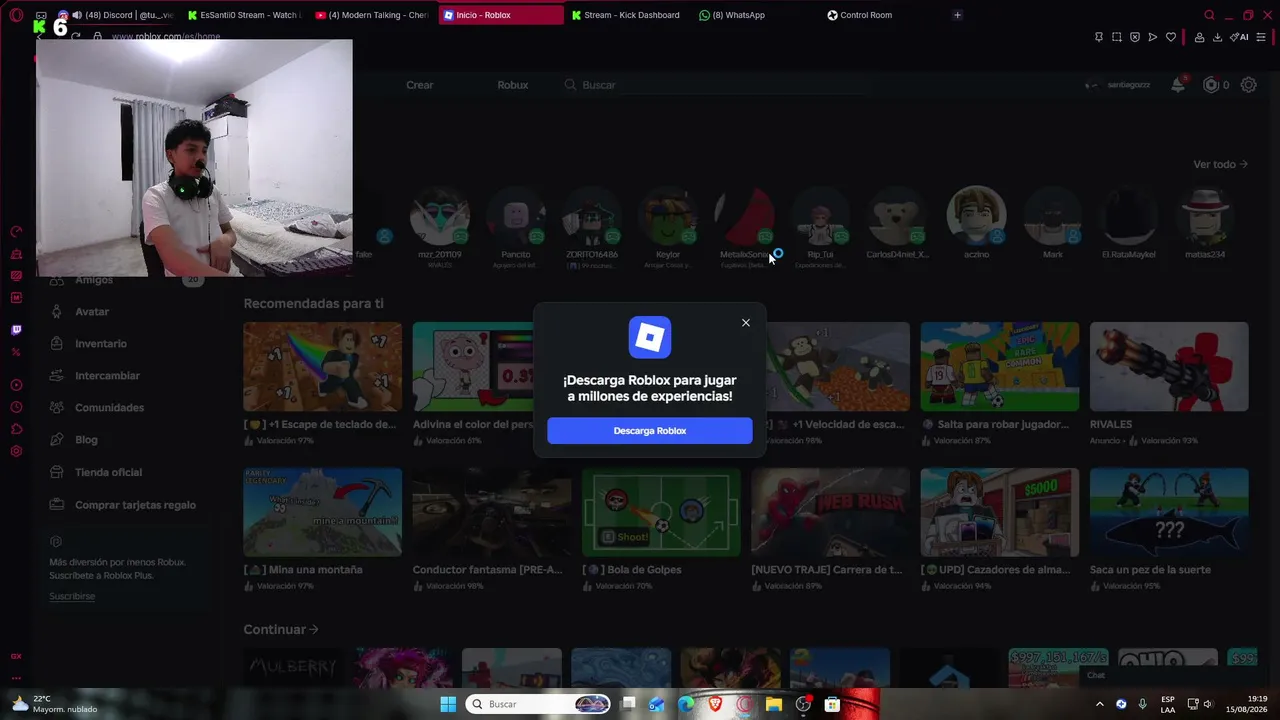Open the Opera sidebar player icon
The image size is (1280, 720).
coord(16,385)
